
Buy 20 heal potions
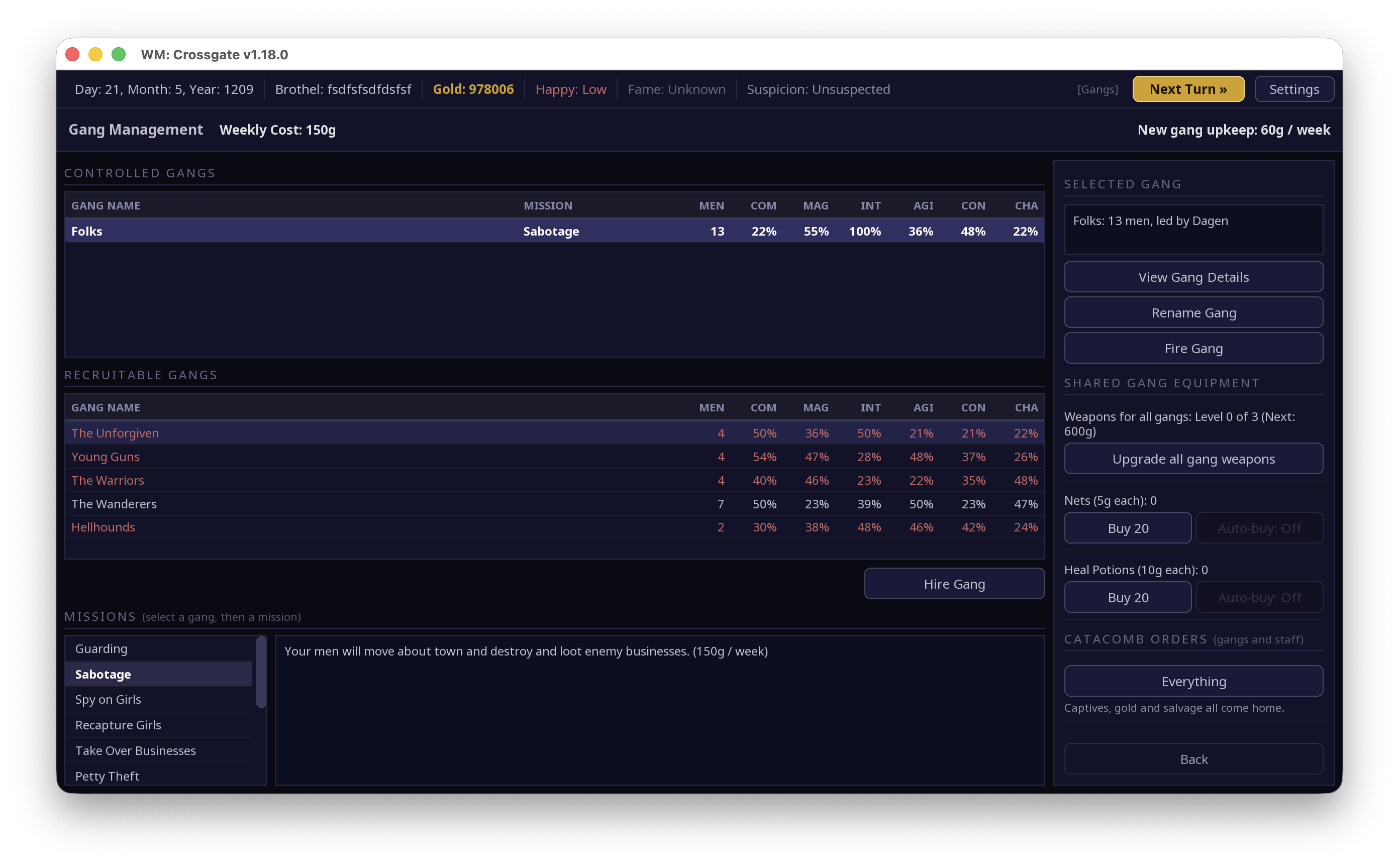[1128, 597]
